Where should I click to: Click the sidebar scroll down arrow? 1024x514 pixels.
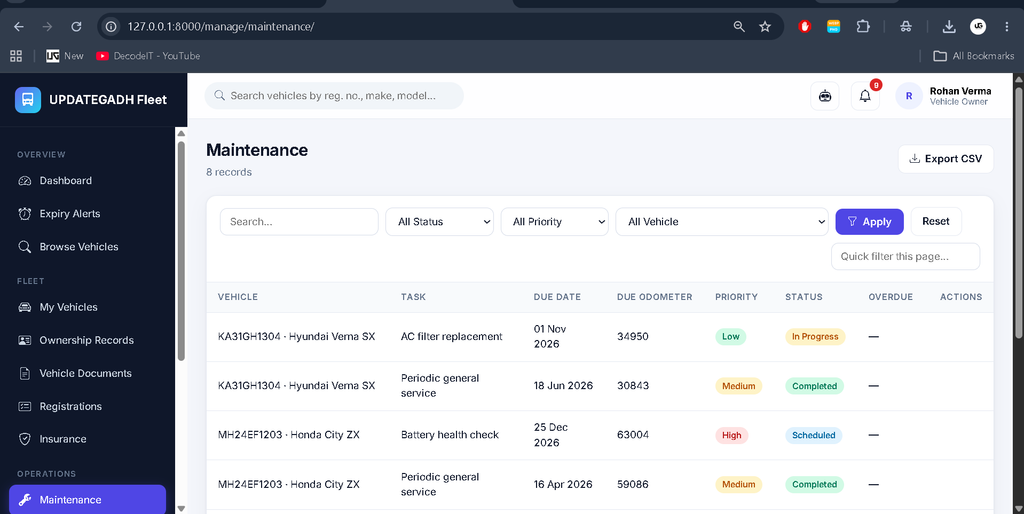coord(181,508)
